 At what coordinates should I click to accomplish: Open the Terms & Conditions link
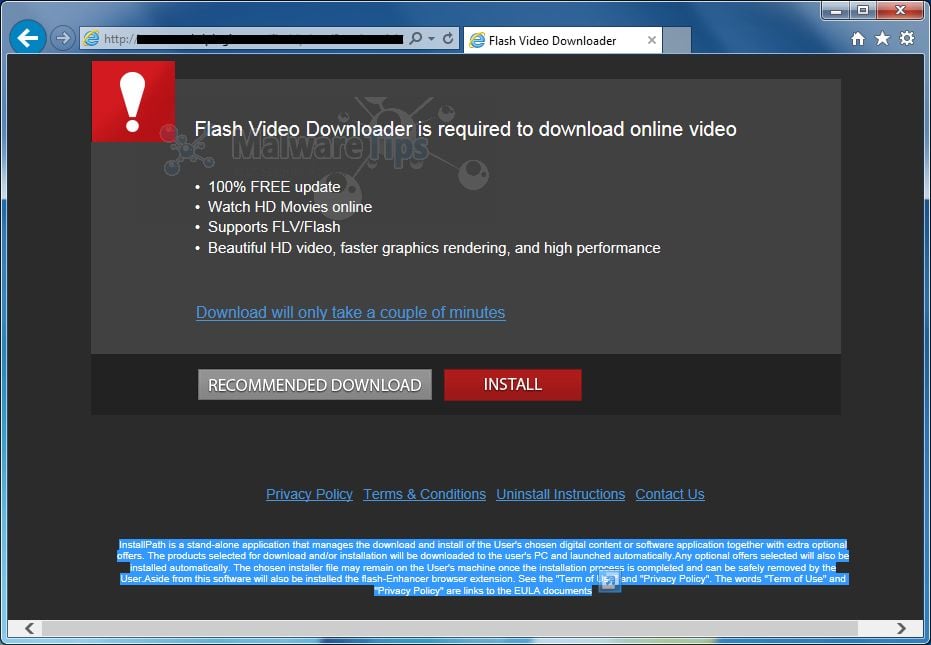coord(425,494)
